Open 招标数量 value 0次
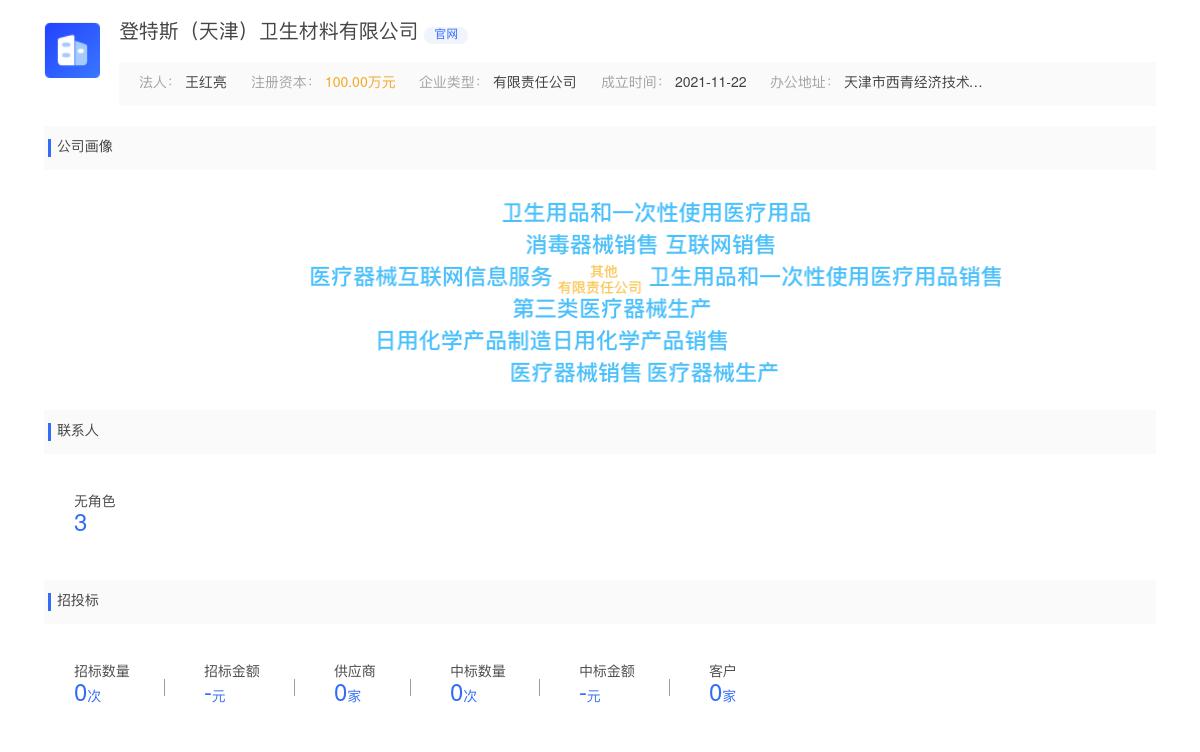 [x=88, y=693]
